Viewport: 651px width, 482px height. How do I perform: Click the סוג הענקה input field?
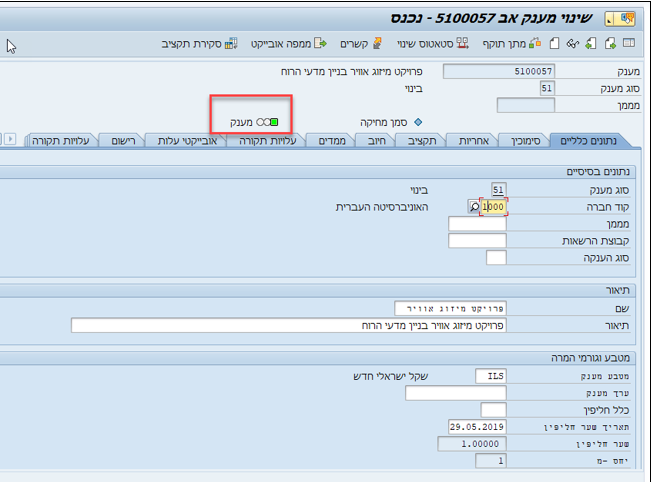point(496,258)
